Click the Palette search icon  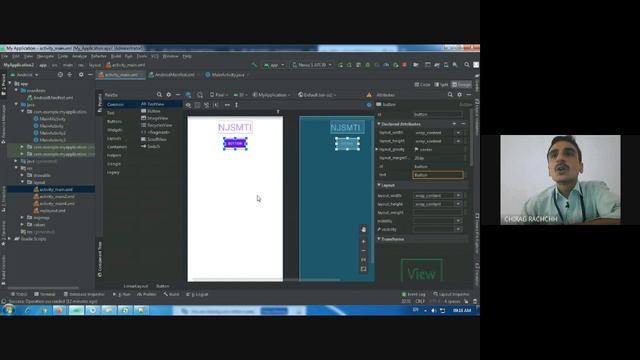tap(159, 95)
